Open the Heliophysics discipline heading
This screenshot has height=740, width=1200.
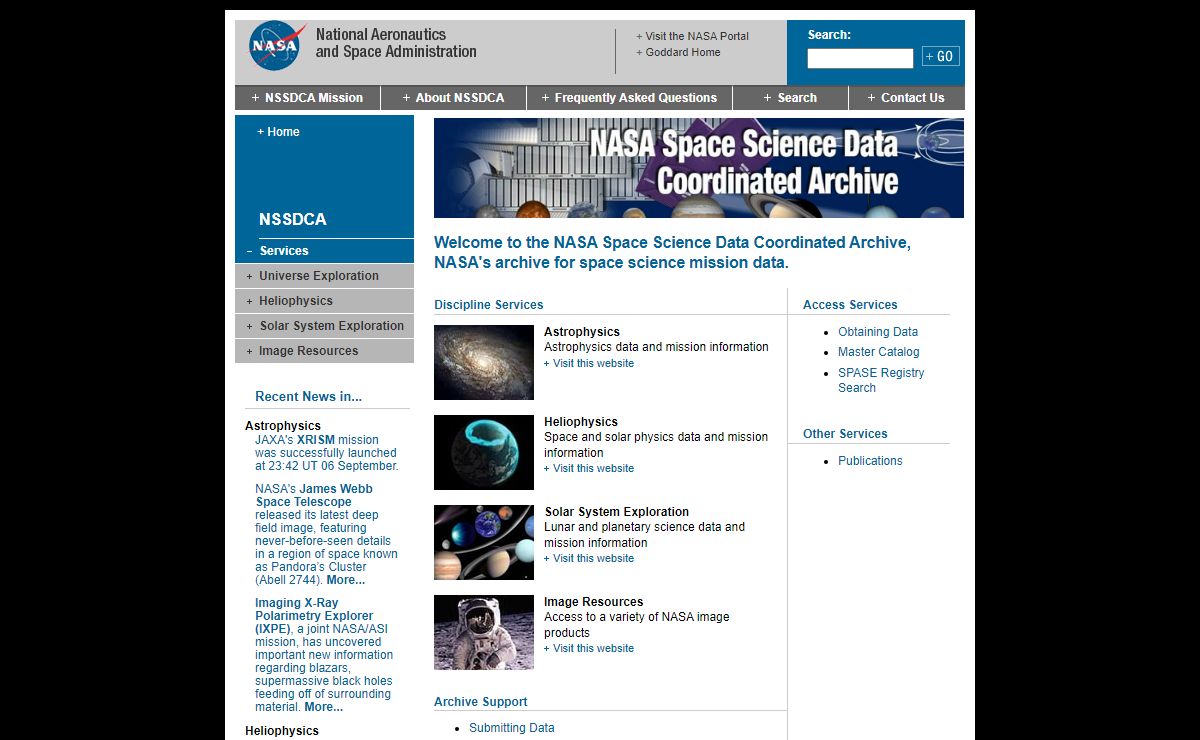point(581,422)
